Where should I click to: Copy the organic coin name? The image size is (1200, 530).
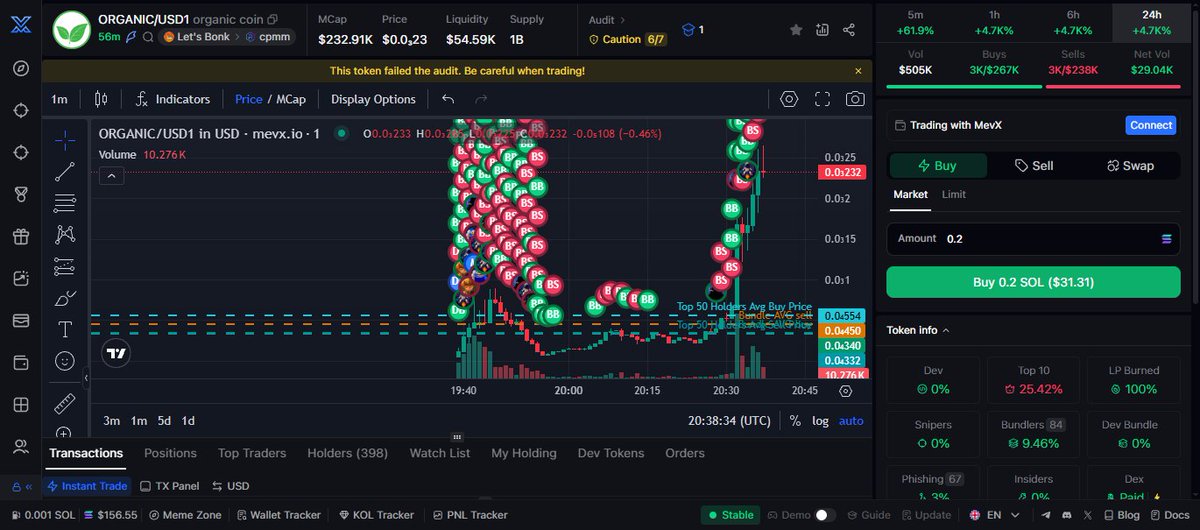click(273, 20)
